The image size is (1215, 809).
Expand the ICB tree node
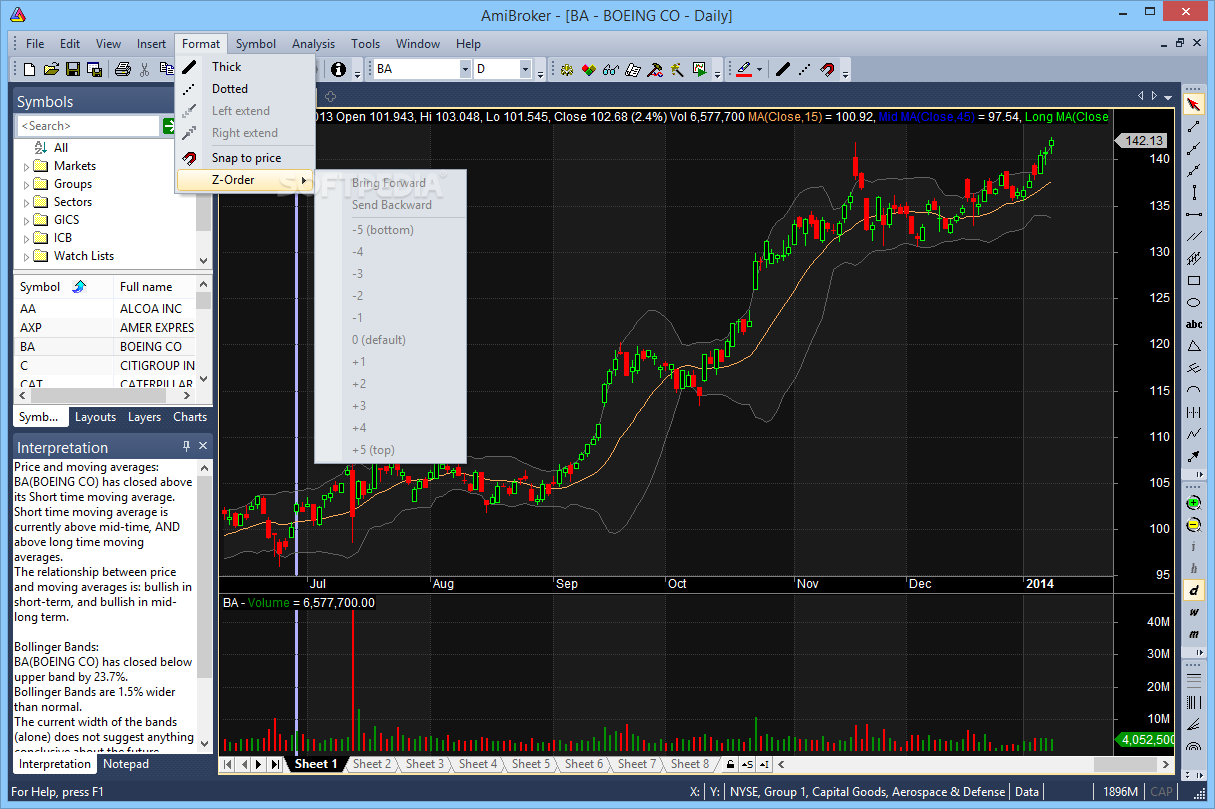pos(27,238)
